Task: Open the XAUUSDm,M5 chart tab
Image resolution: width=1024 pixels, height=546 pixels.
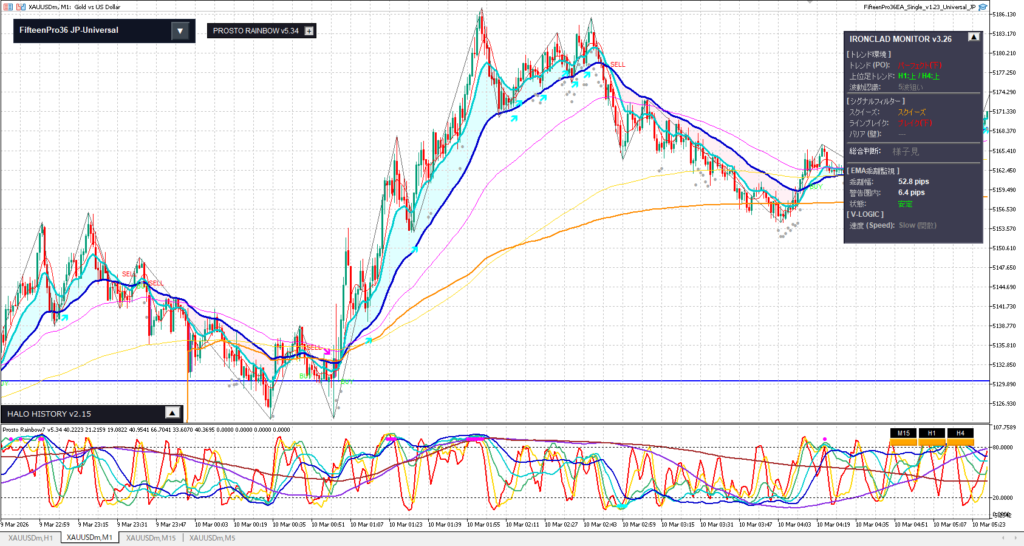Action: click(x=211, y=538)
